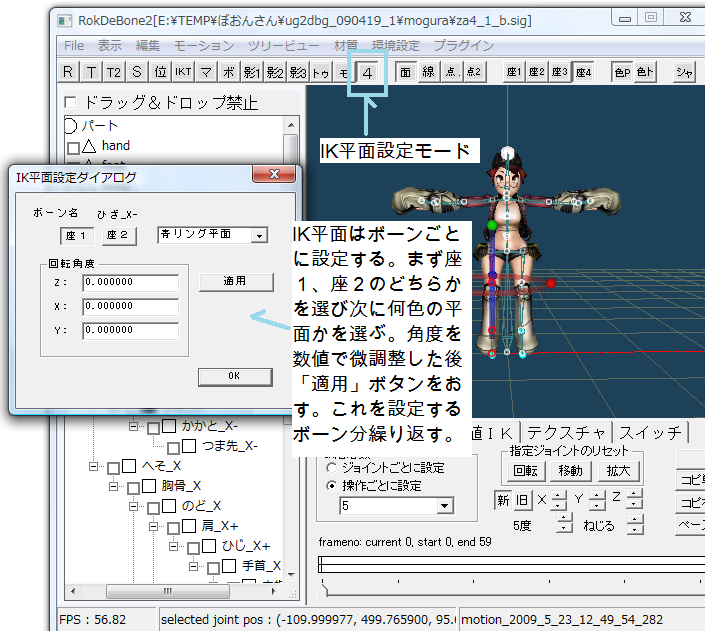This screenshot has height=631, width=705.
Task: Select the 座1 toolbar button
Action: [514, 72]
